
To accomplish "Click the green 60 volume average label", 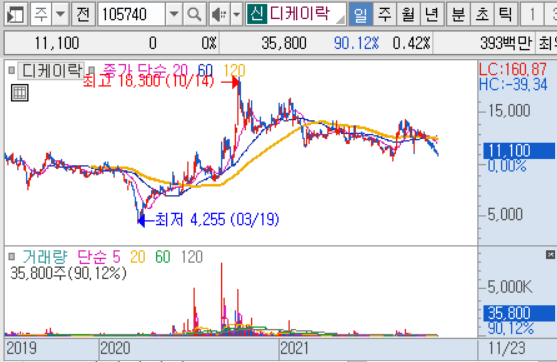I will pos(163,256).
